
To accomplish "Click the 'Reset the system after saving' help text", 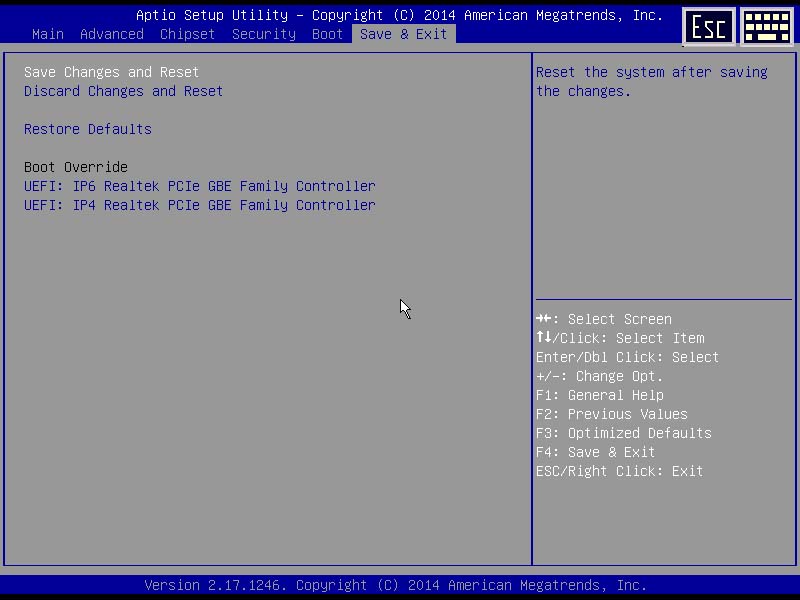I will 652,82.
